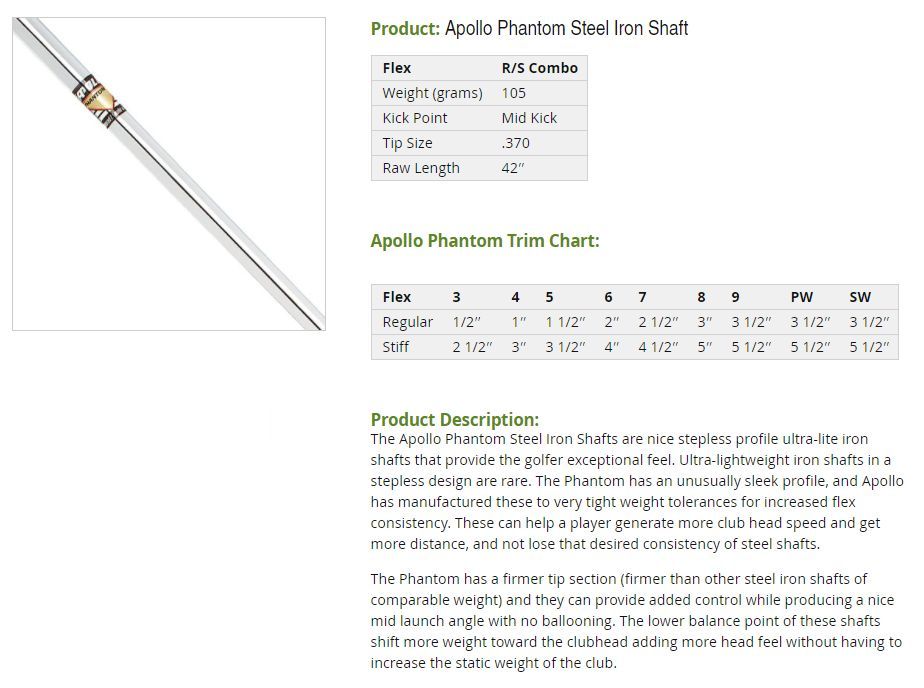Click the .370 tip size value
This screenshot has height=688, width=924.
(515, 143)
